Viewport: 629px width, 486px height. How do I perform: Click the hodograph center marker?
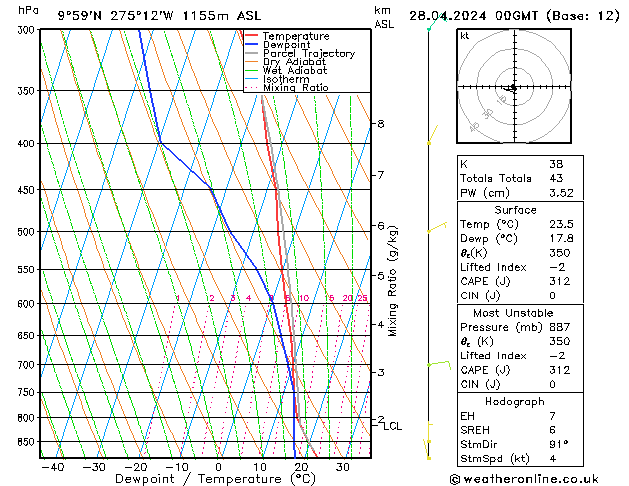(x=512, y=88)
